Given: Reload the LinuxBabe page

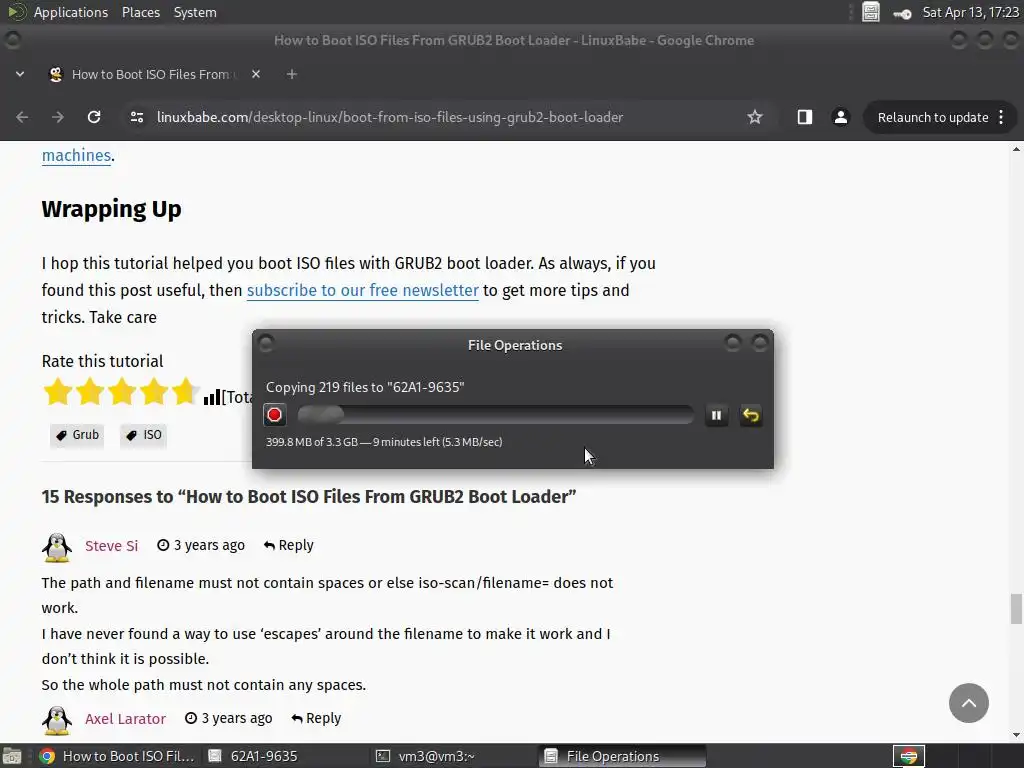Looking at the screenshot, I should pos(94,117).
